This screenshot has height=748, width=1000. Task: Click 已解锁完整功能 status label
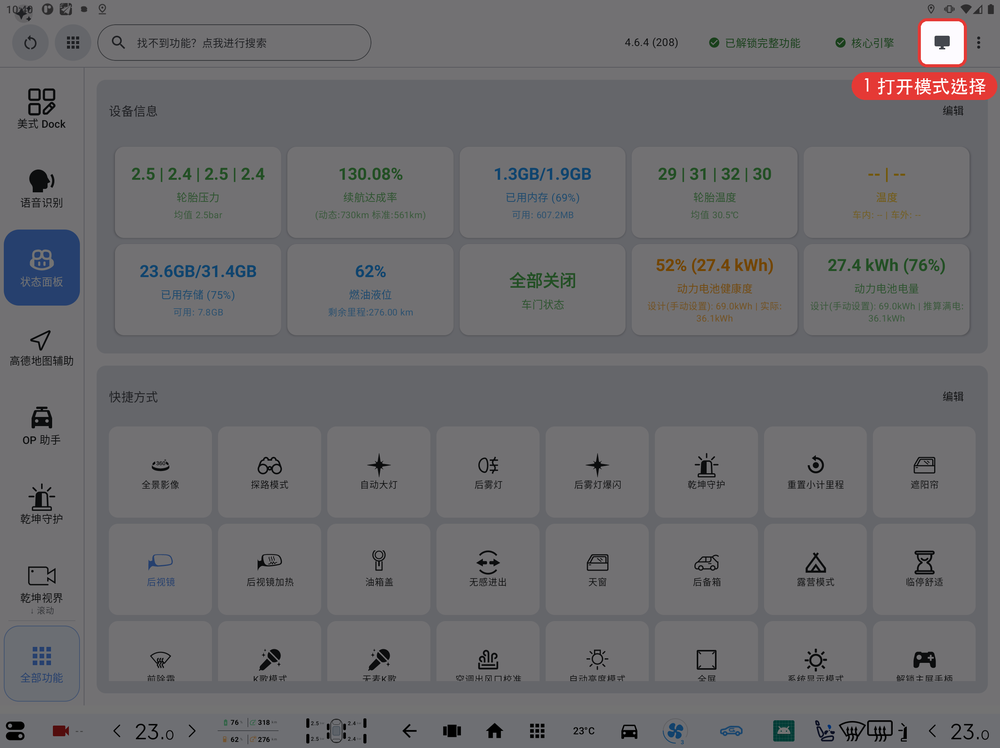[x=755, y=43]
